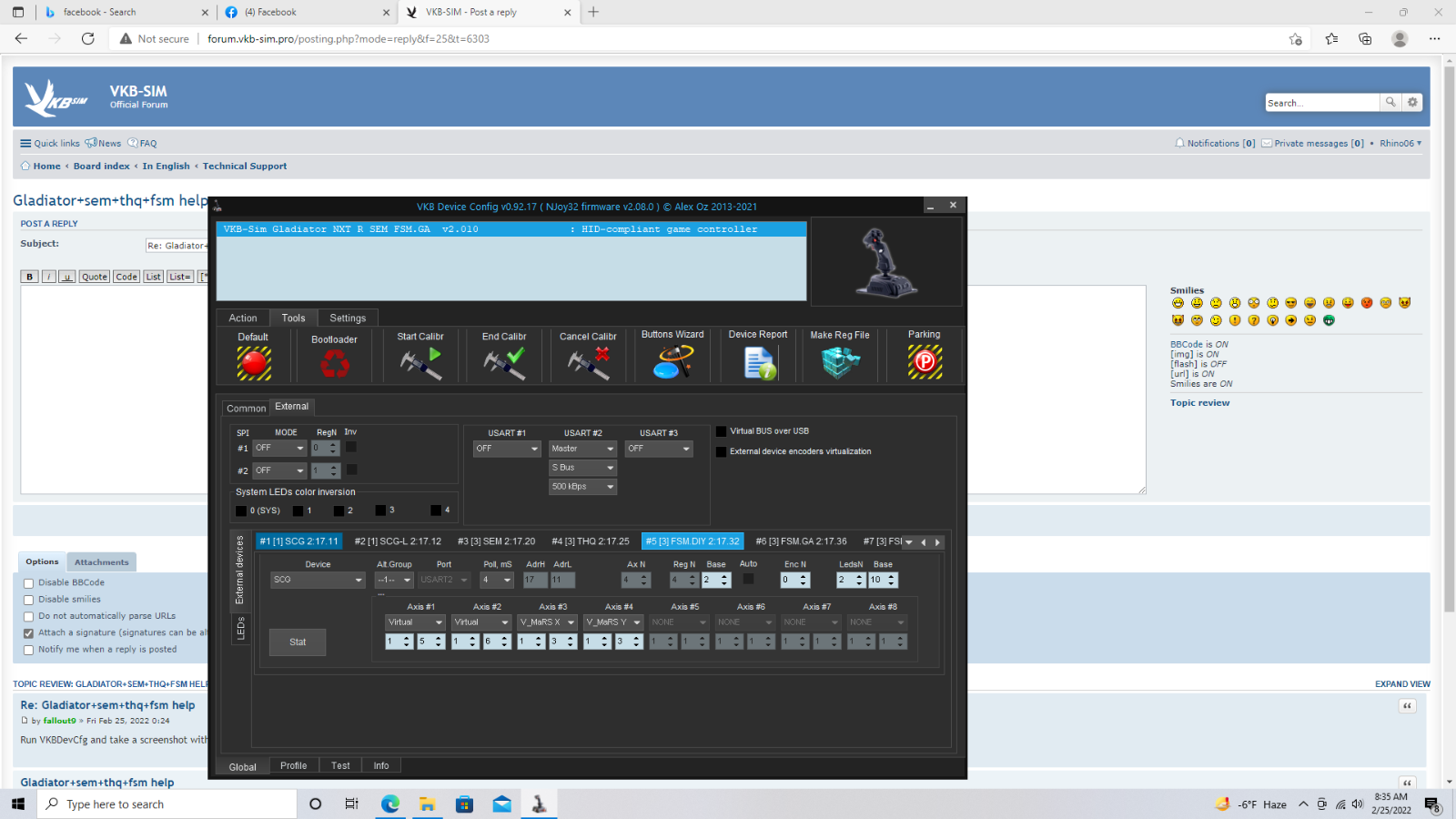Click the Windows taskbar search box
This screenshot has height=819, width=1456.
click(167, 804)
